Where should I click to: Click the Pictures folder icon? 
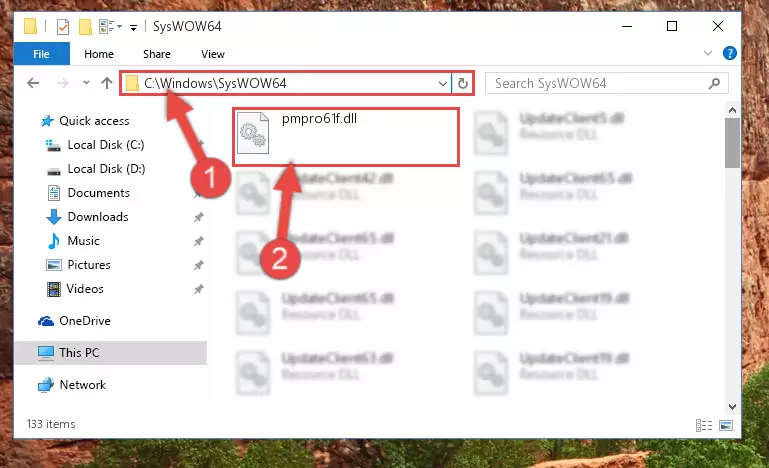coord(53,265)
